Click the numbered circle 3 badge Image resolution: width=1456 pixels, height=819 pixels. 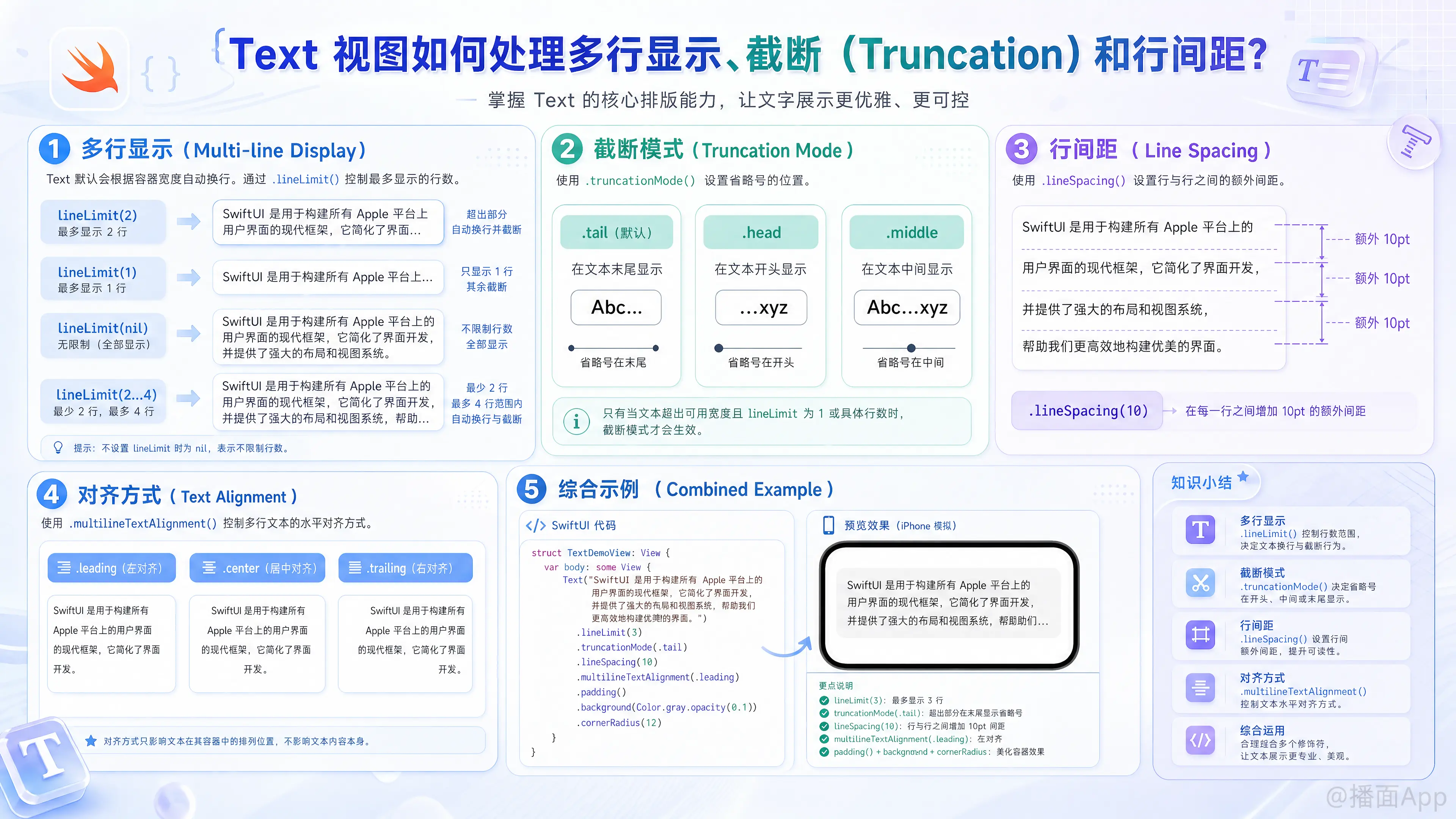[x=1021, y=149]
